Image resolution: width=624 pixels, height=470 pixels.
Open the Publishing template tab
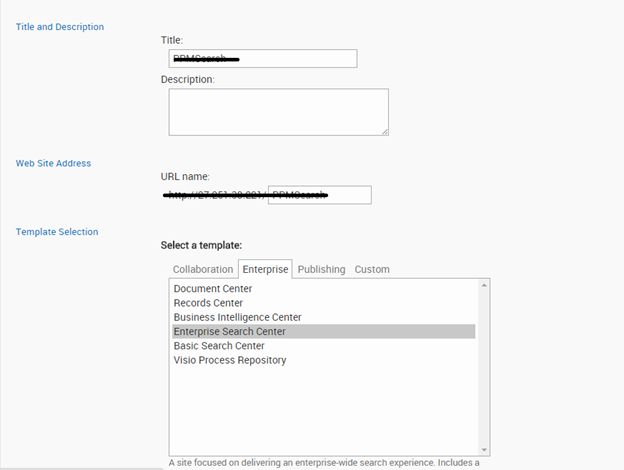[321, 269]
